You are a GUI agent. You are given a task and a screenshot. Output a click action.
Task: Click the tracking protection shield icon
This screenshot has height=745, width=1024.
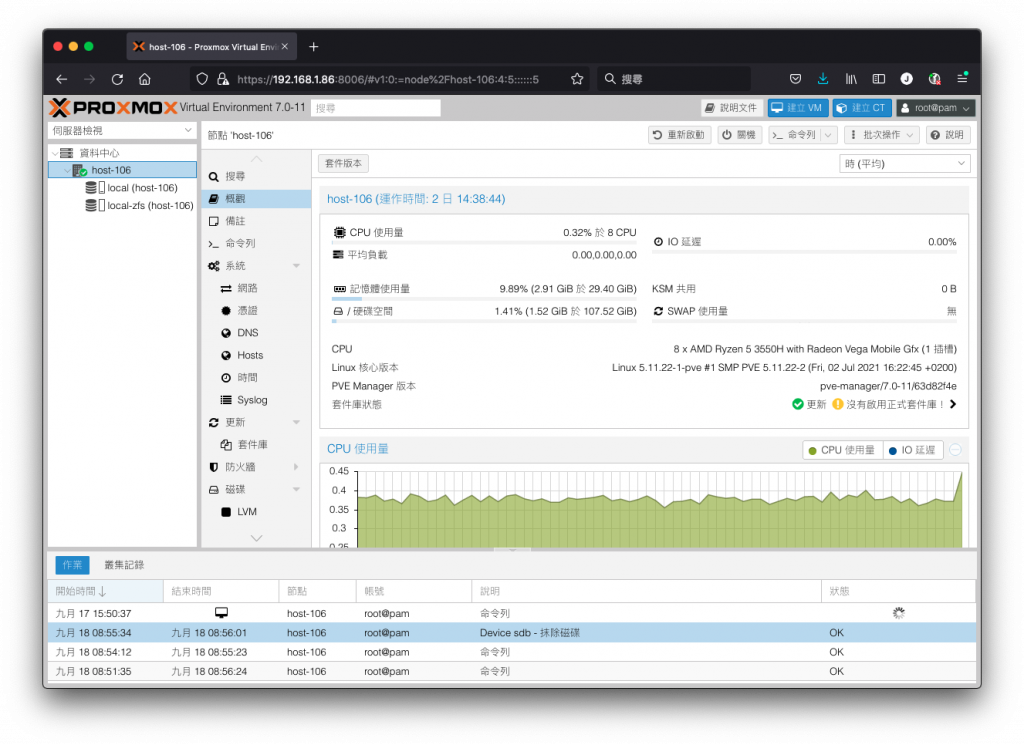point(202,79)
